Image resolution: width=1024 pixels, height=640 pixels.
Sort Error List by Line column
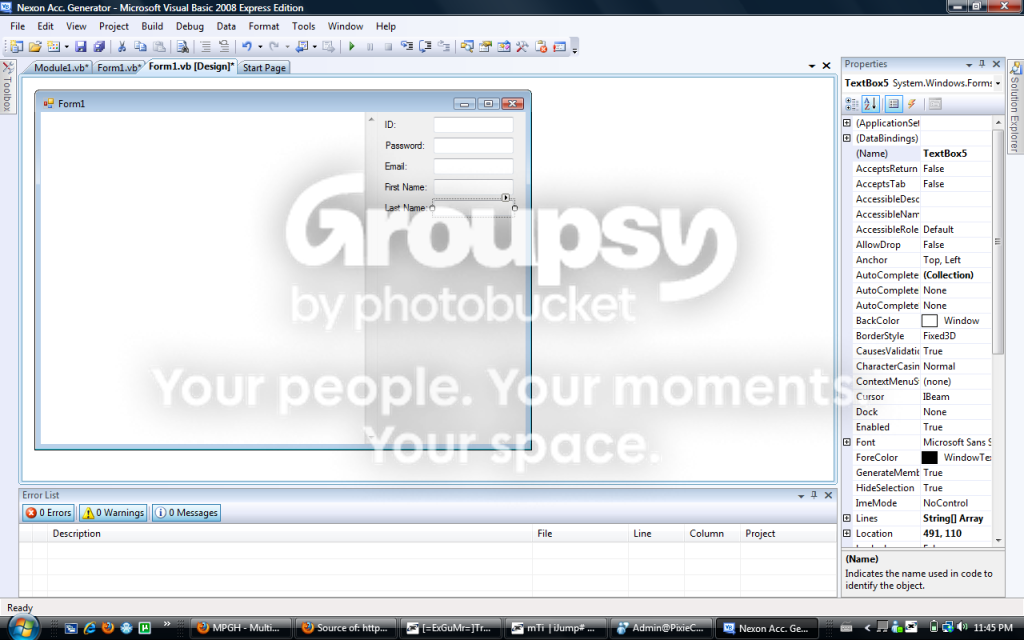[x=656, y=534]
